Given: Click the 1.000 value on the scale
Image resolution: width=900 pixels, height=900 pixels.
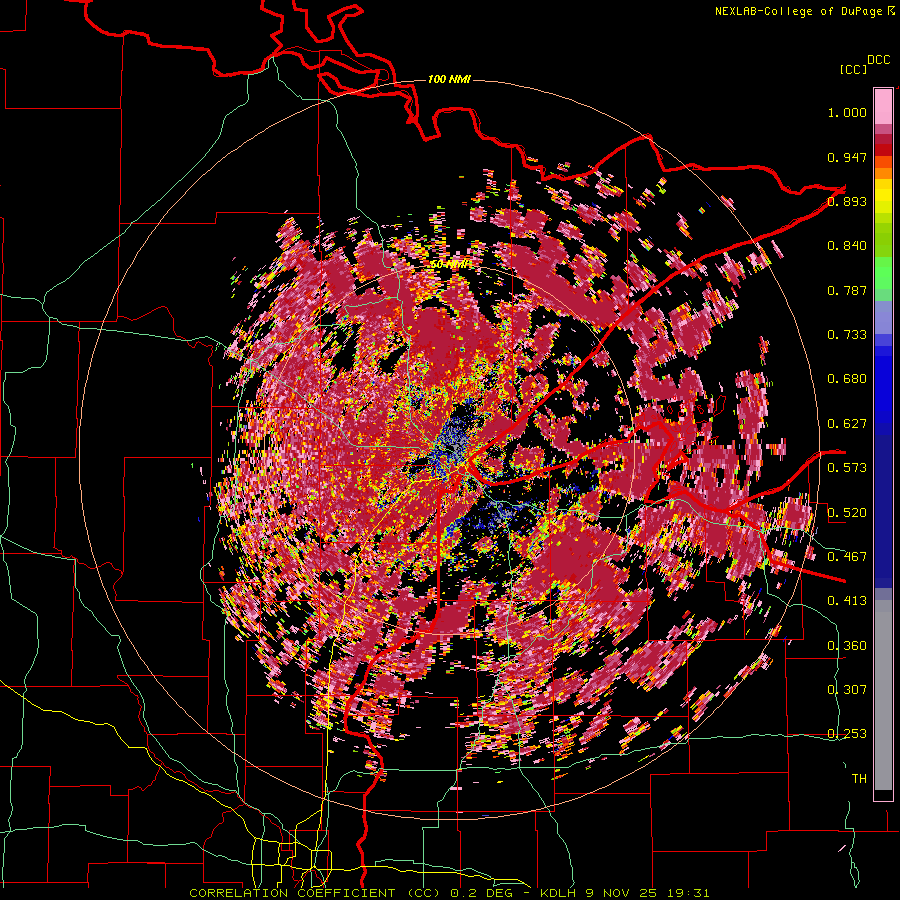Looking at the screenshot, I should click(847, 112).
